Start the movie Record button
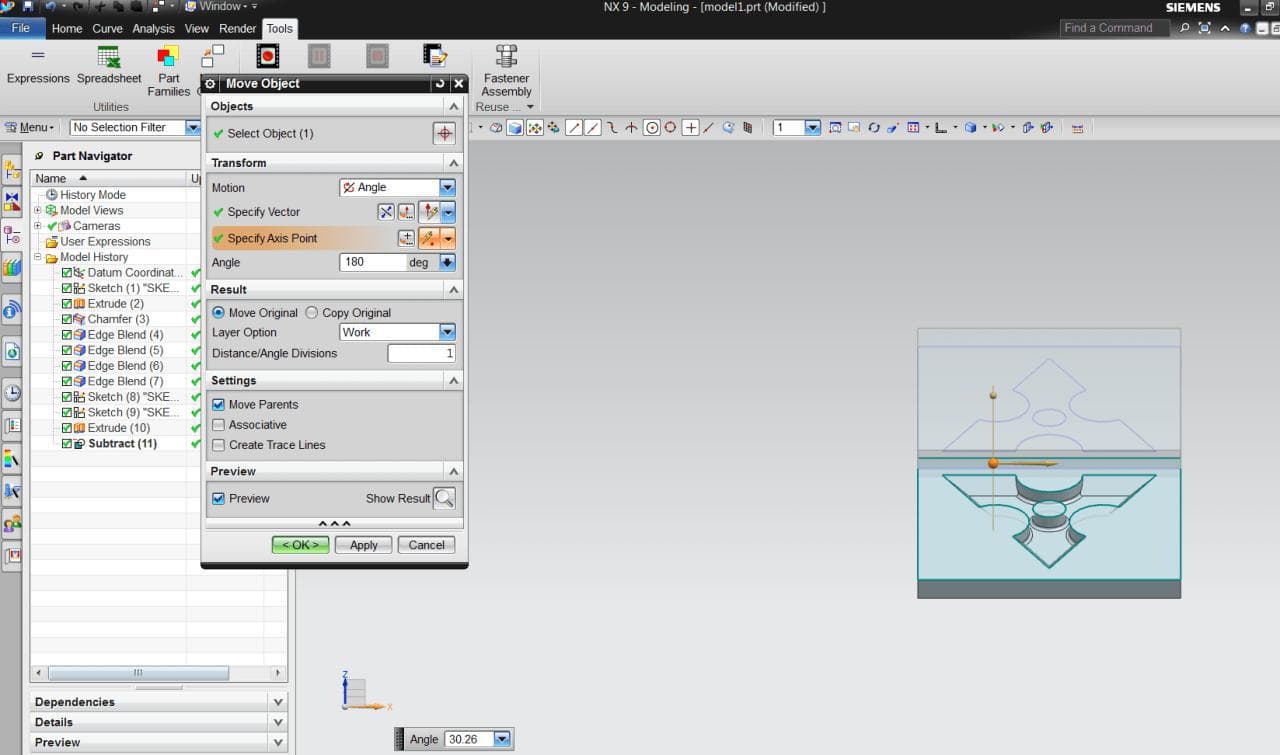 click(x=267, y=56)
